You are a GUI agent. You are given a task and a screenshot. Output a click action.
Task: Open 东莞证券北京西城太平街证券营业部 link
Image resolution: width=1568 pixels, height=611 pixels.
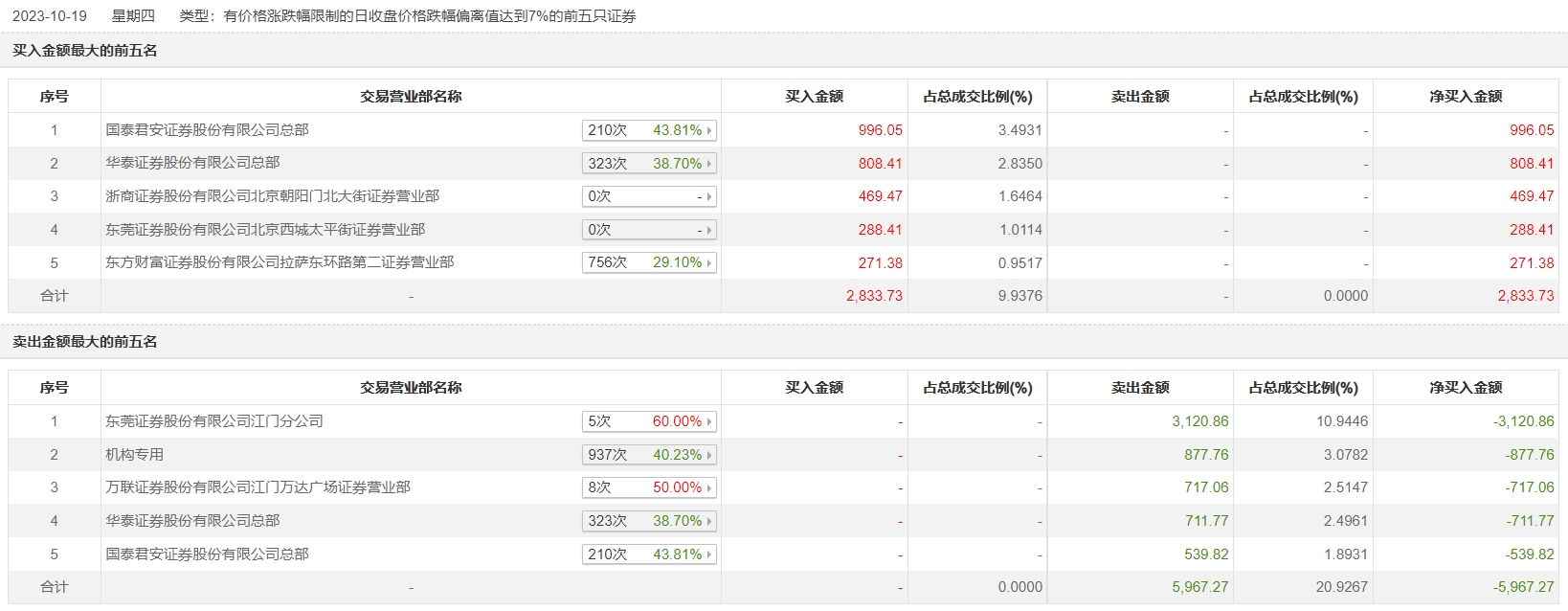[265, 230]
